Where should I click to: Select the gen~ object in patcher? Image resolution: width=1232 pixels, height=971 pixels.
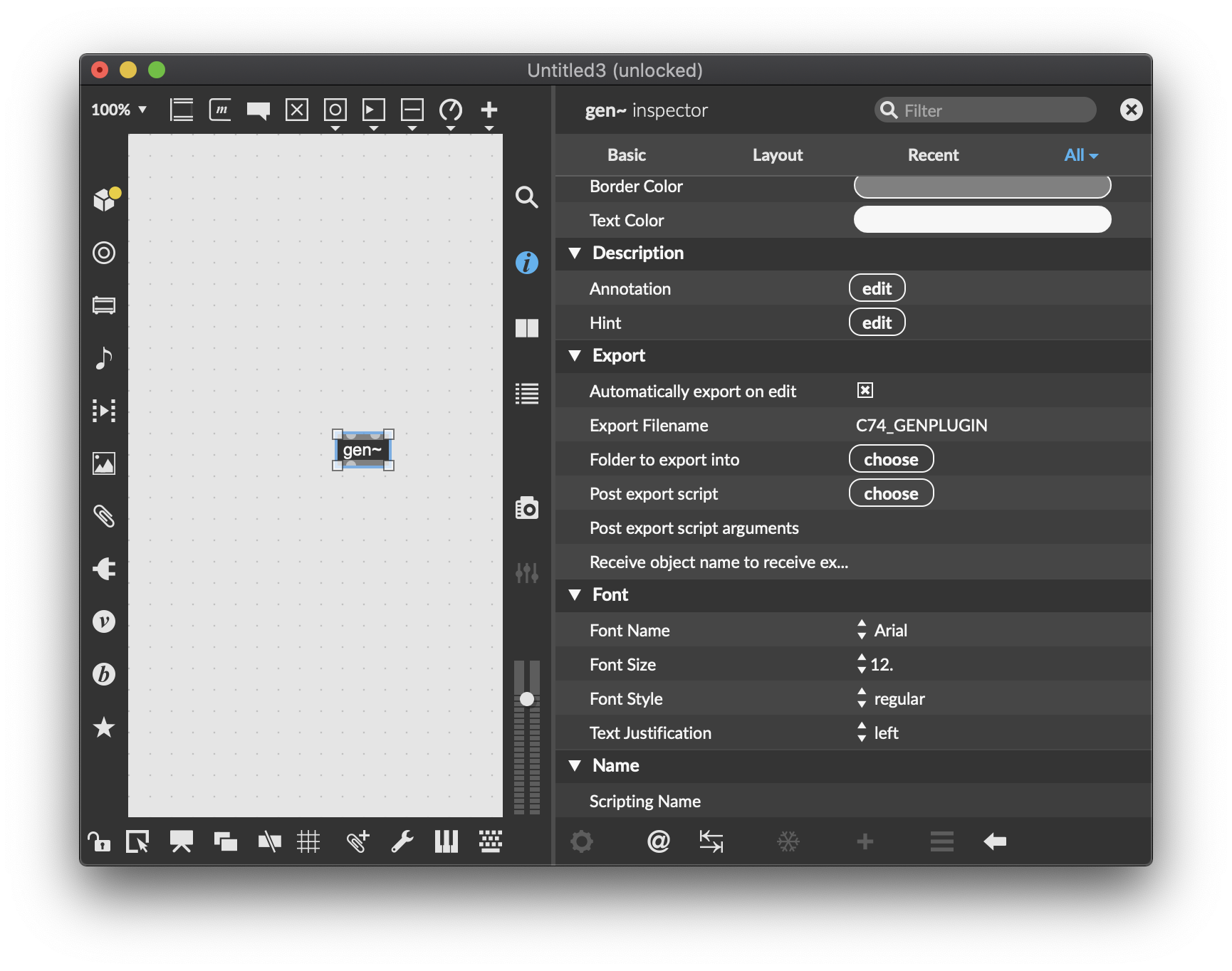(362, 450)
